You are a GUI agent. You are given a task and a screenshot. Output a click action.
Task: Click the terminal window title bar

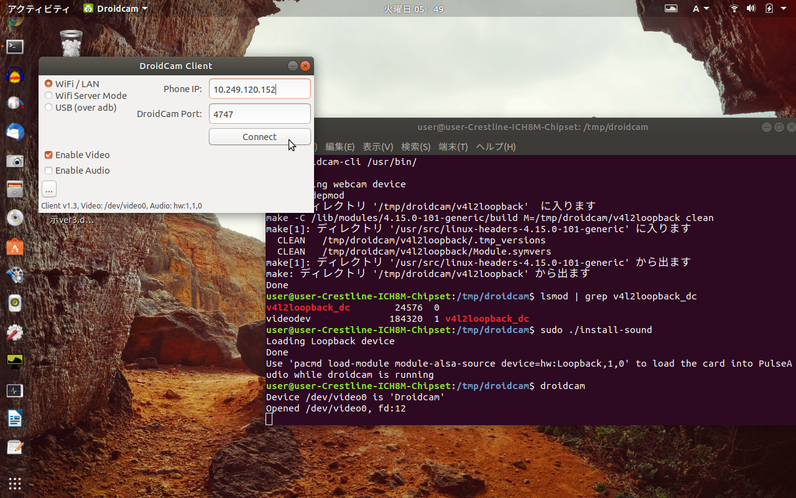tap(533, 127)
